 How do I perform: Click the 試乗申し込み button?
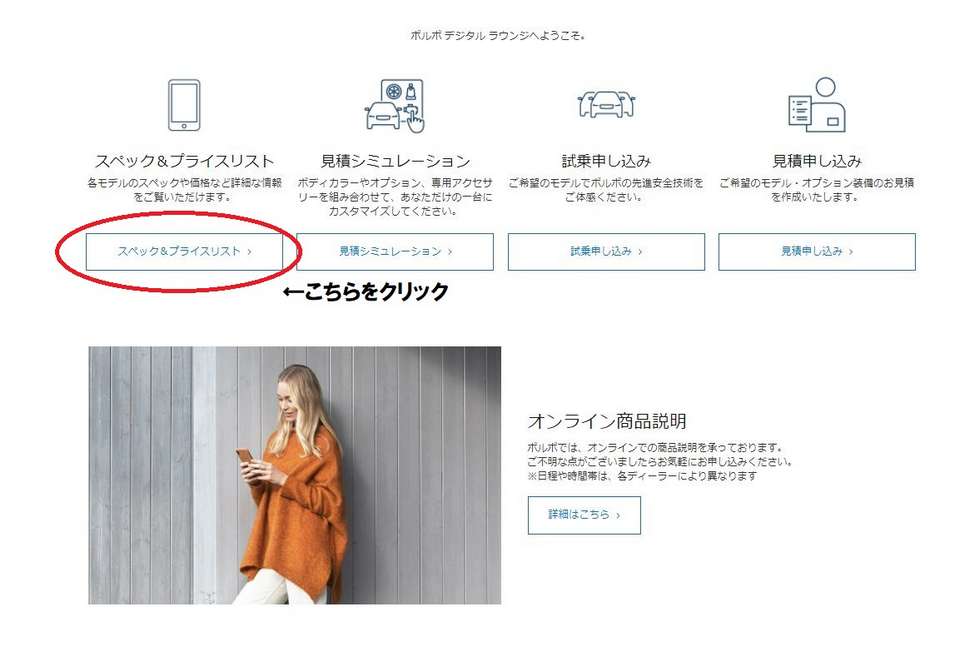point(606,252)
